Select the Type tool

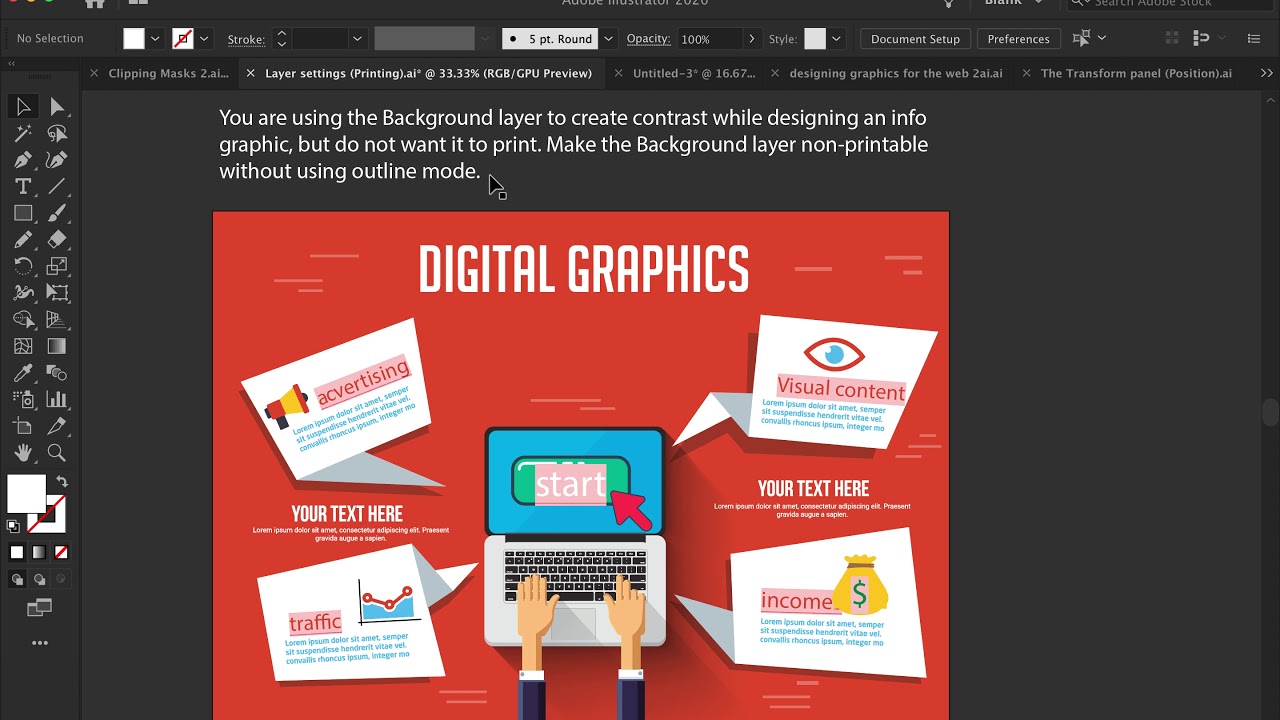(x=23, y=187)
